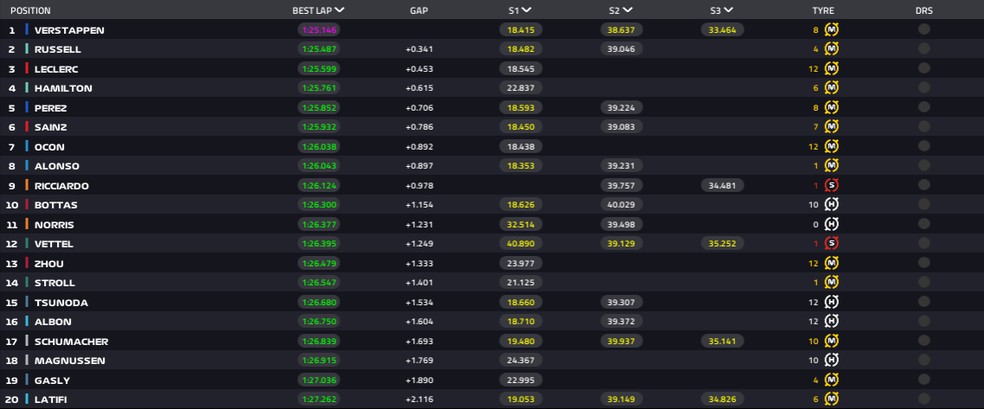Click Vettel's soft tyre icon
The height and width of the screenshot is (409, 984).
831,243
